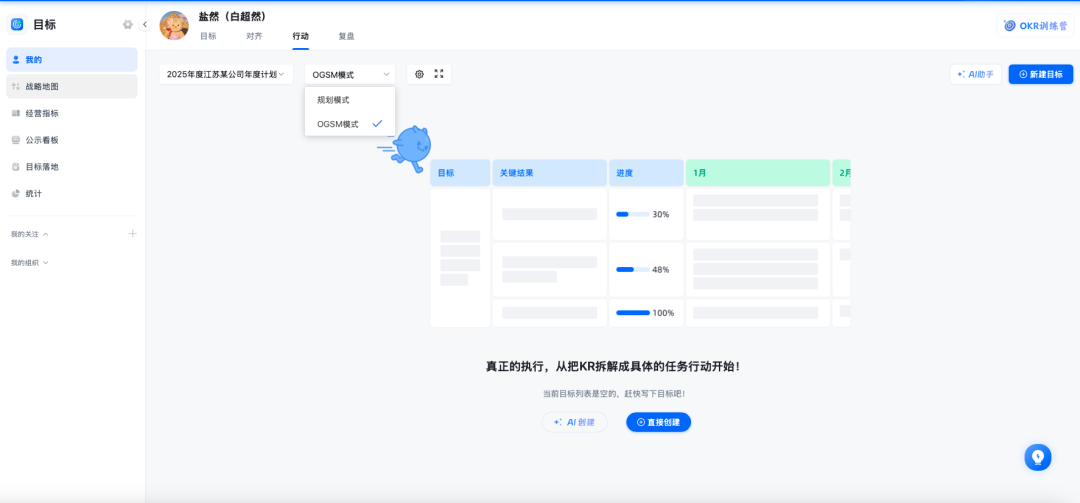This screenshot has height=503, width=1080.
Task: Open the lightbulb help button
Action: (x=1037, y=457)
